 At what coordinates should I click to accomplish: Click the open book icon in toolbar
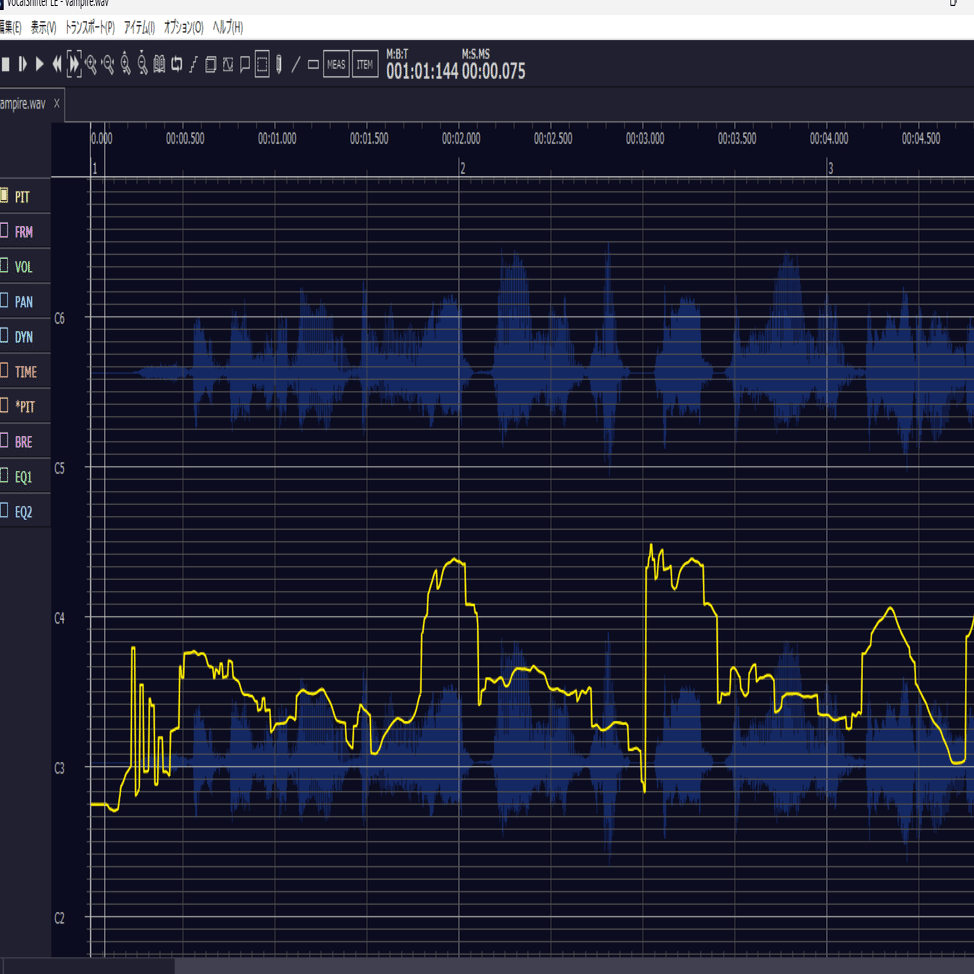(x=159, y=64)
